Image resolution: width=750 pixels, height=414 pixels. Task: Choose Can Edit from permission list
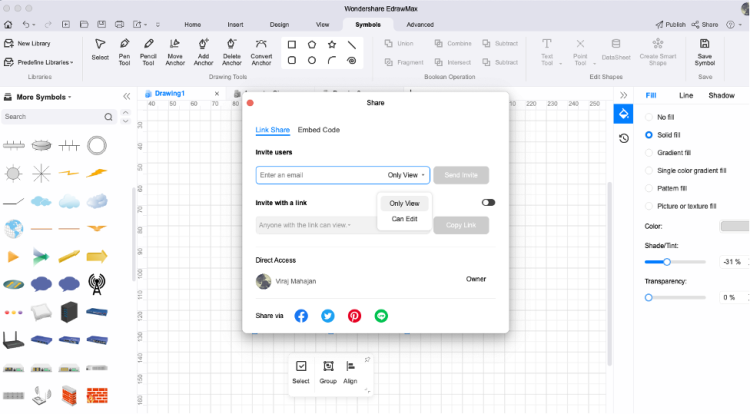[x=405, y=219]
